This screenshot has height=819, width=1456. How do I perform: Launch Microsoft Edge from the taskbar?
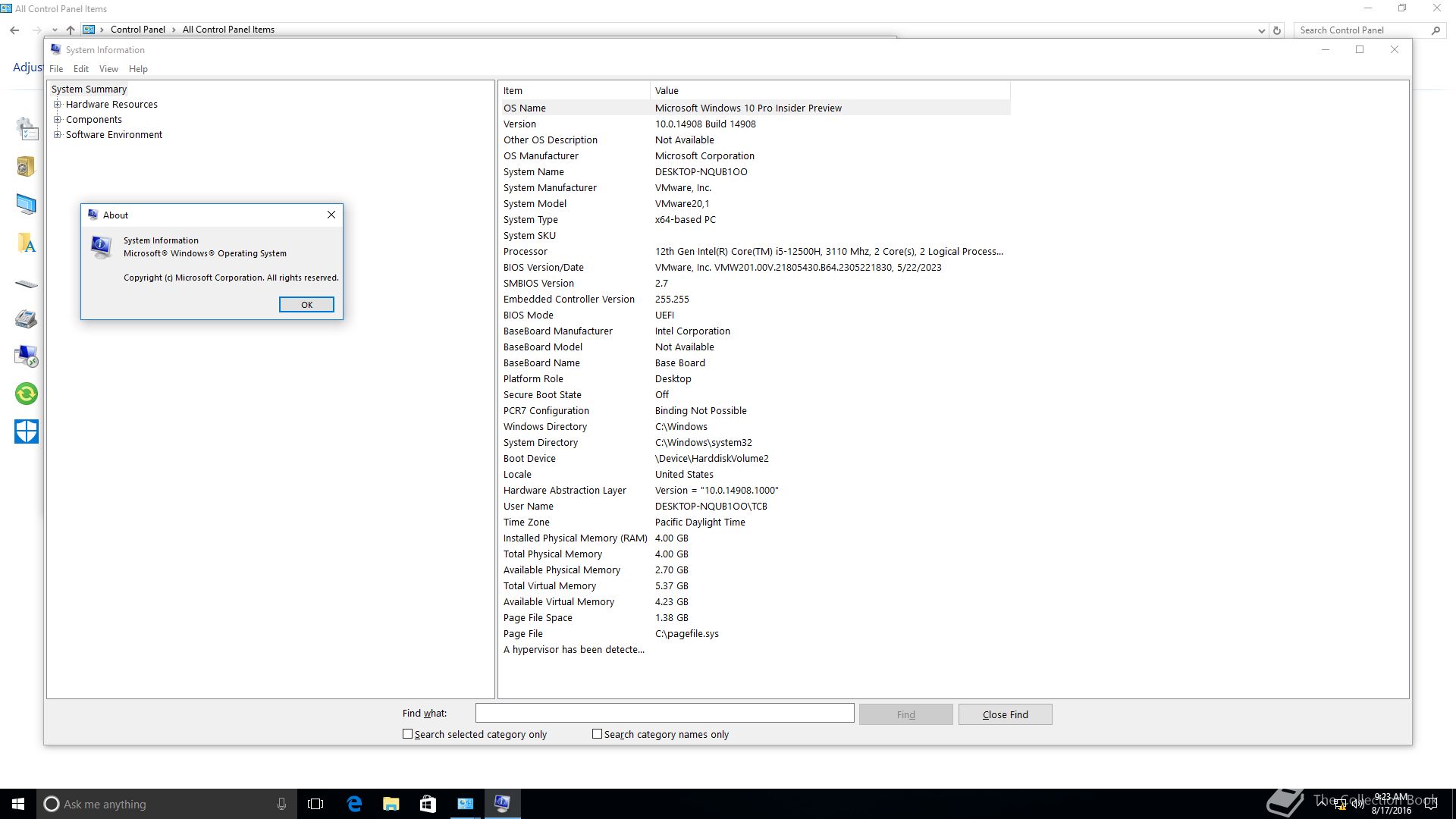354,804
